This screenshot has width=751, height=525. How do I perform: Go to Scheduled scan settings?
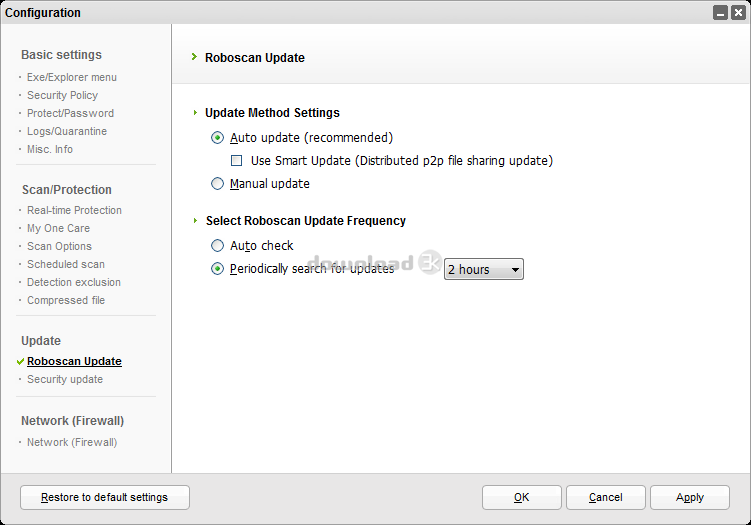pyautogui.click(x=66, y=264)
